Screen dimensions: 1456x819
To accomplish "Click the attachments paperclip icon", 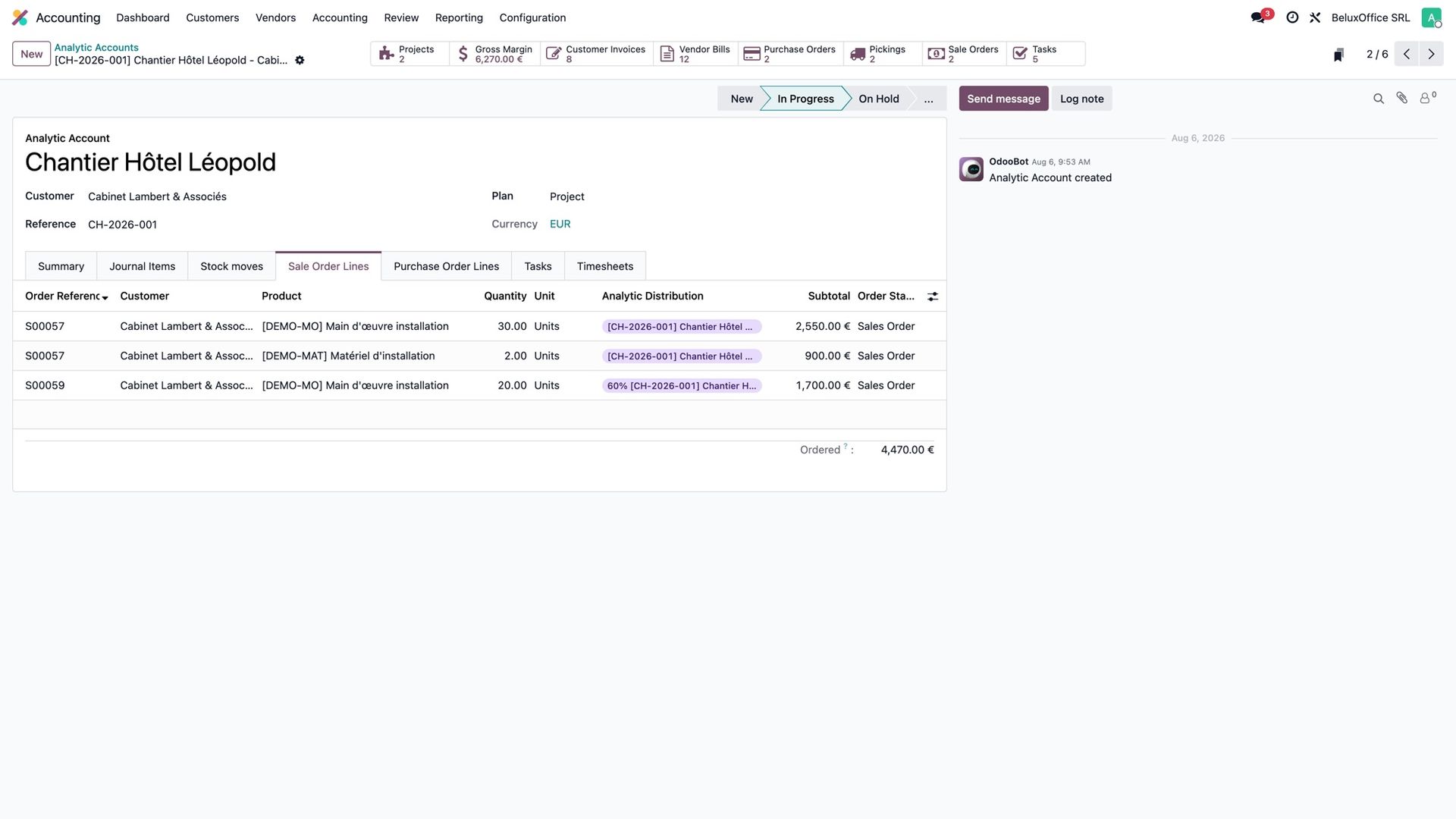I will tap(1402, 98).
